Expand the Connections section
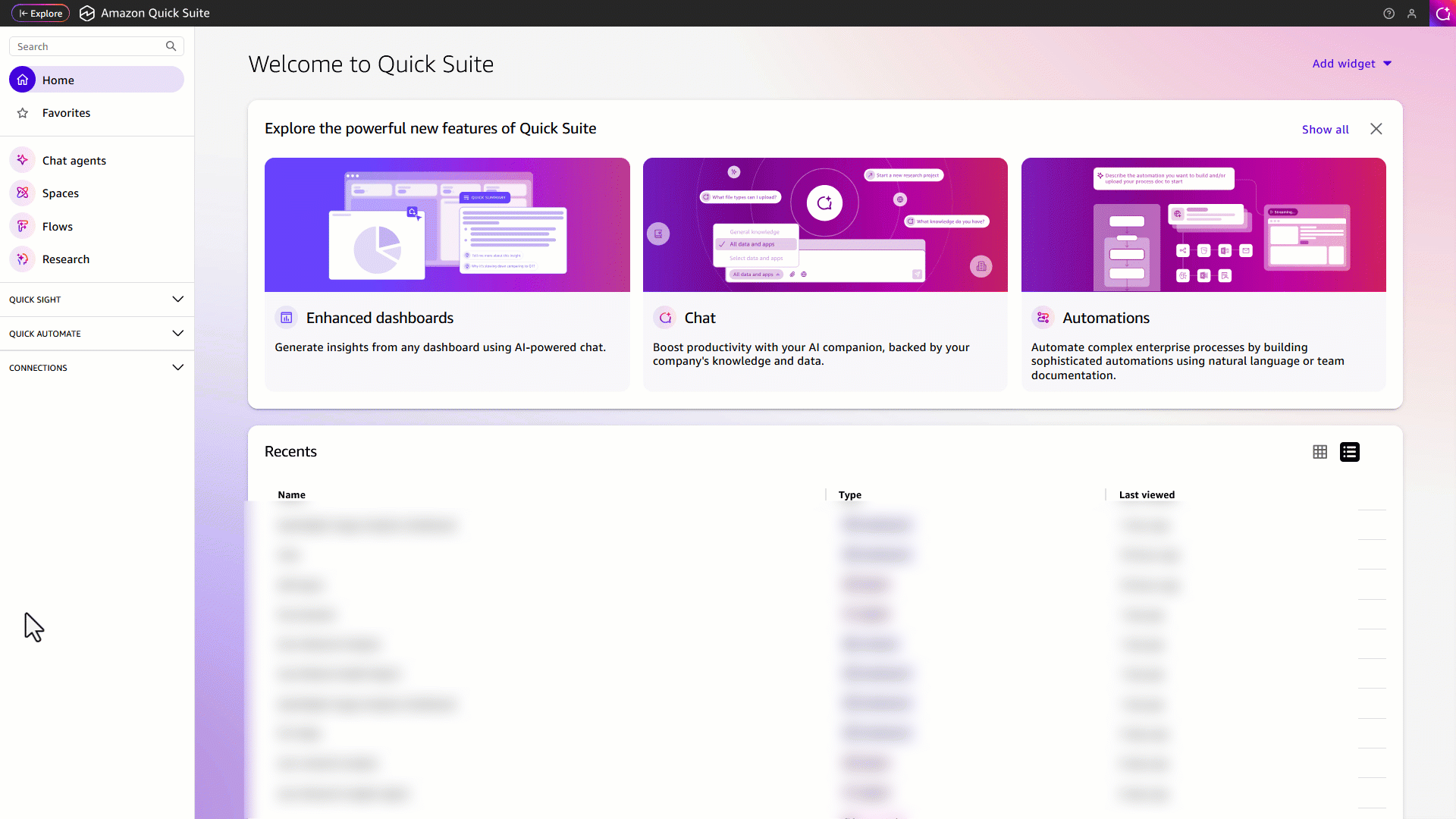This screenshot has width=1456, height=819. 177,368
